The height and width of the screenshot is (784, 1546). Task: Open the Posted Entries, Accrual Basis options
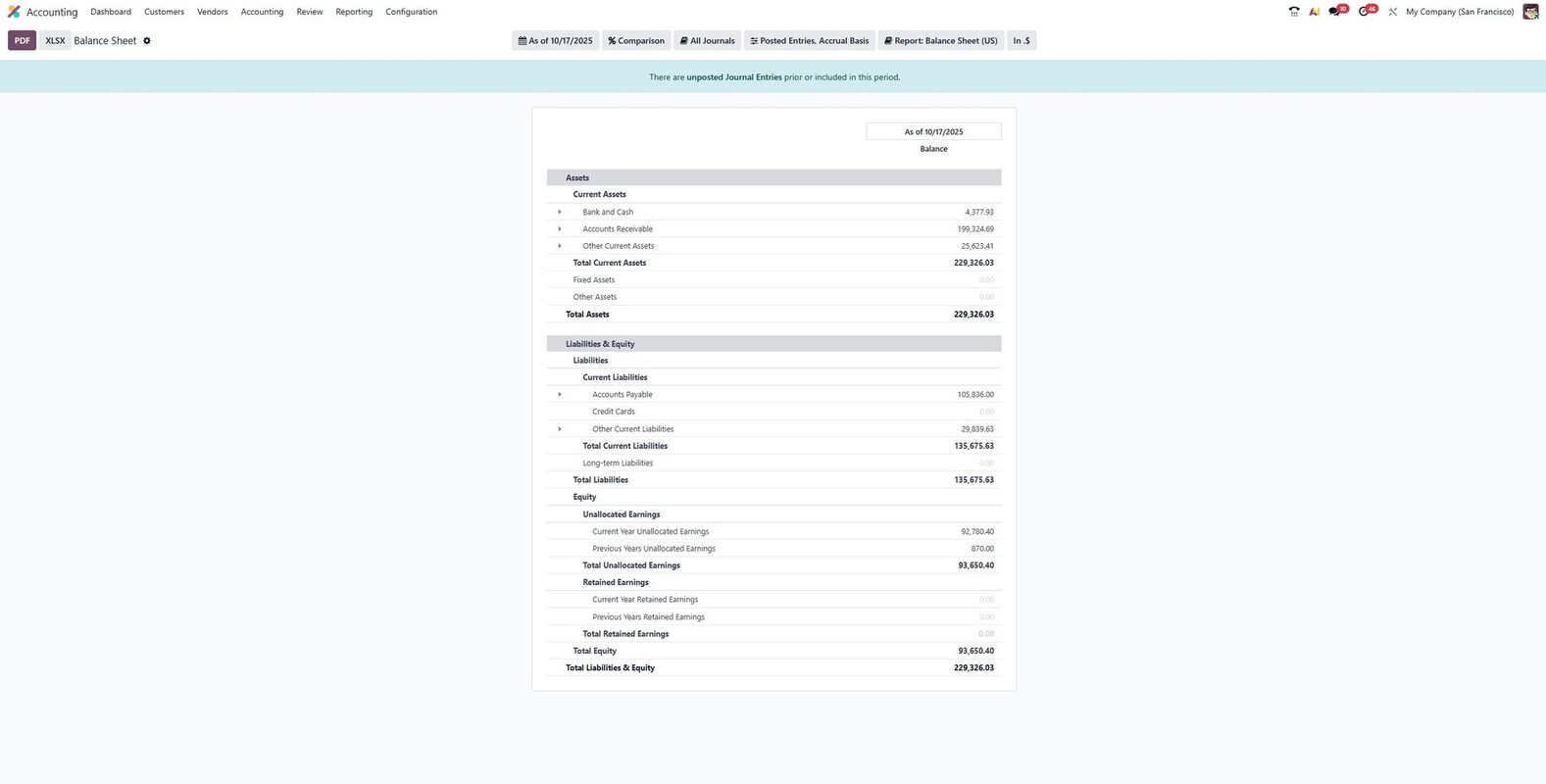(809, 41)
